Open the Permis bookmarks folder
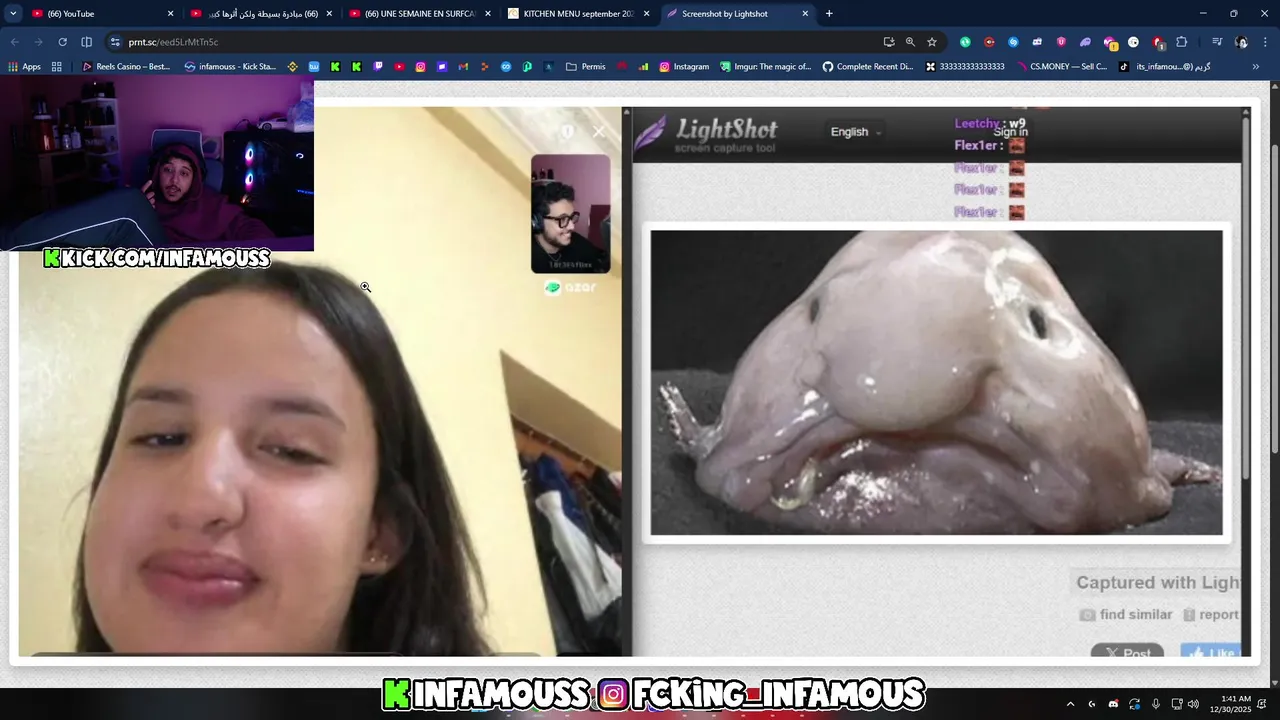 click(585, 67)
